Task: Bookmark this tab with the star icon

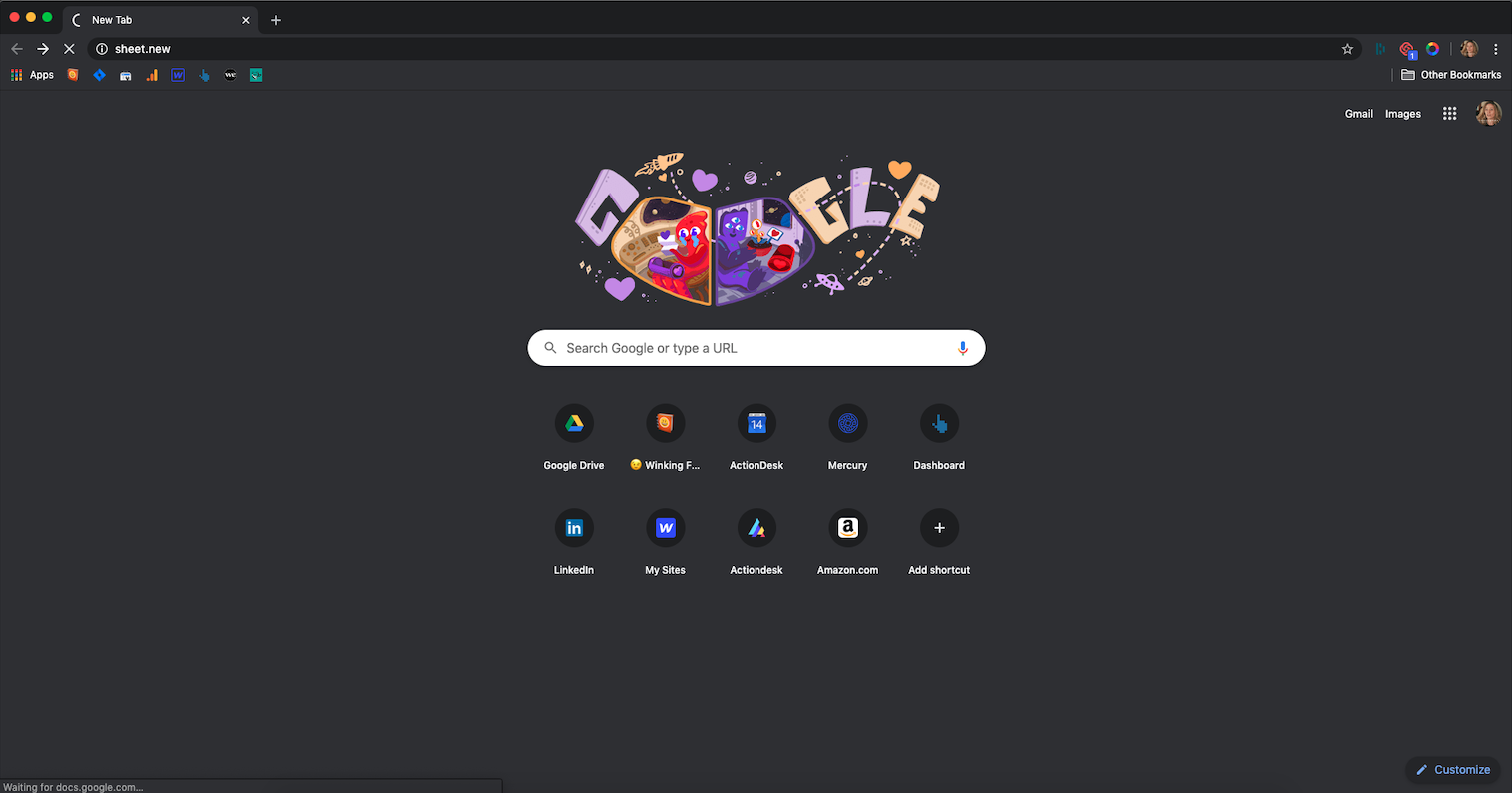Action: pos(1347,49)
